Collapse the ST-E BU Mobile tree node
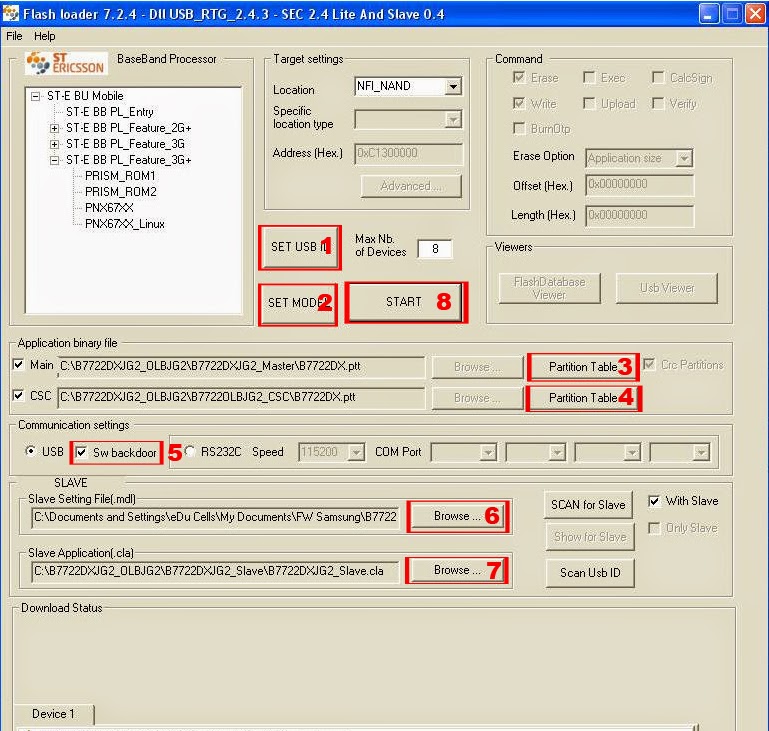Screen dimensions: 769x731 tap(35, 96)
